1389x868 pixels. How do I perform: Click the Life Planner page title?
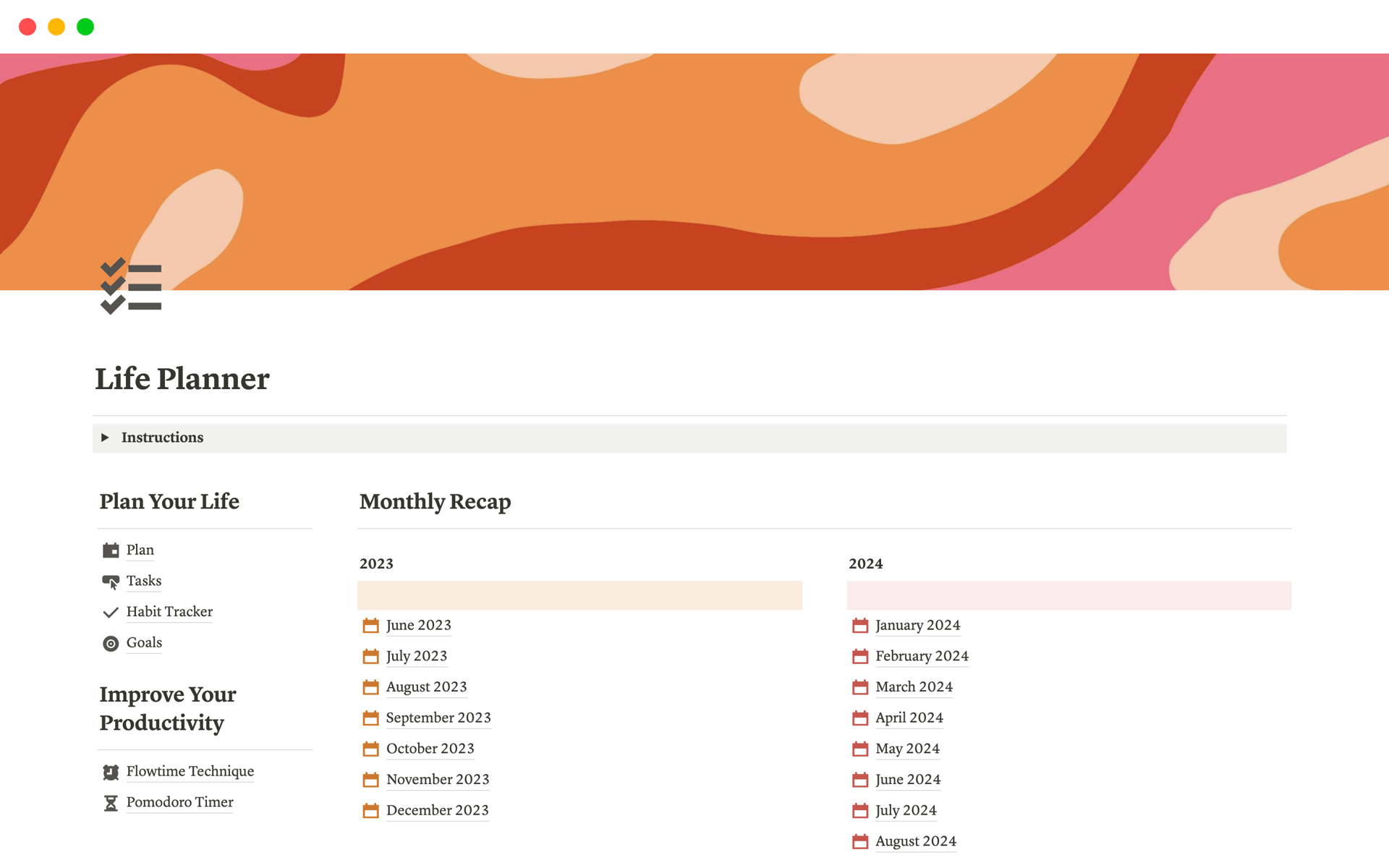coord(182,379)
